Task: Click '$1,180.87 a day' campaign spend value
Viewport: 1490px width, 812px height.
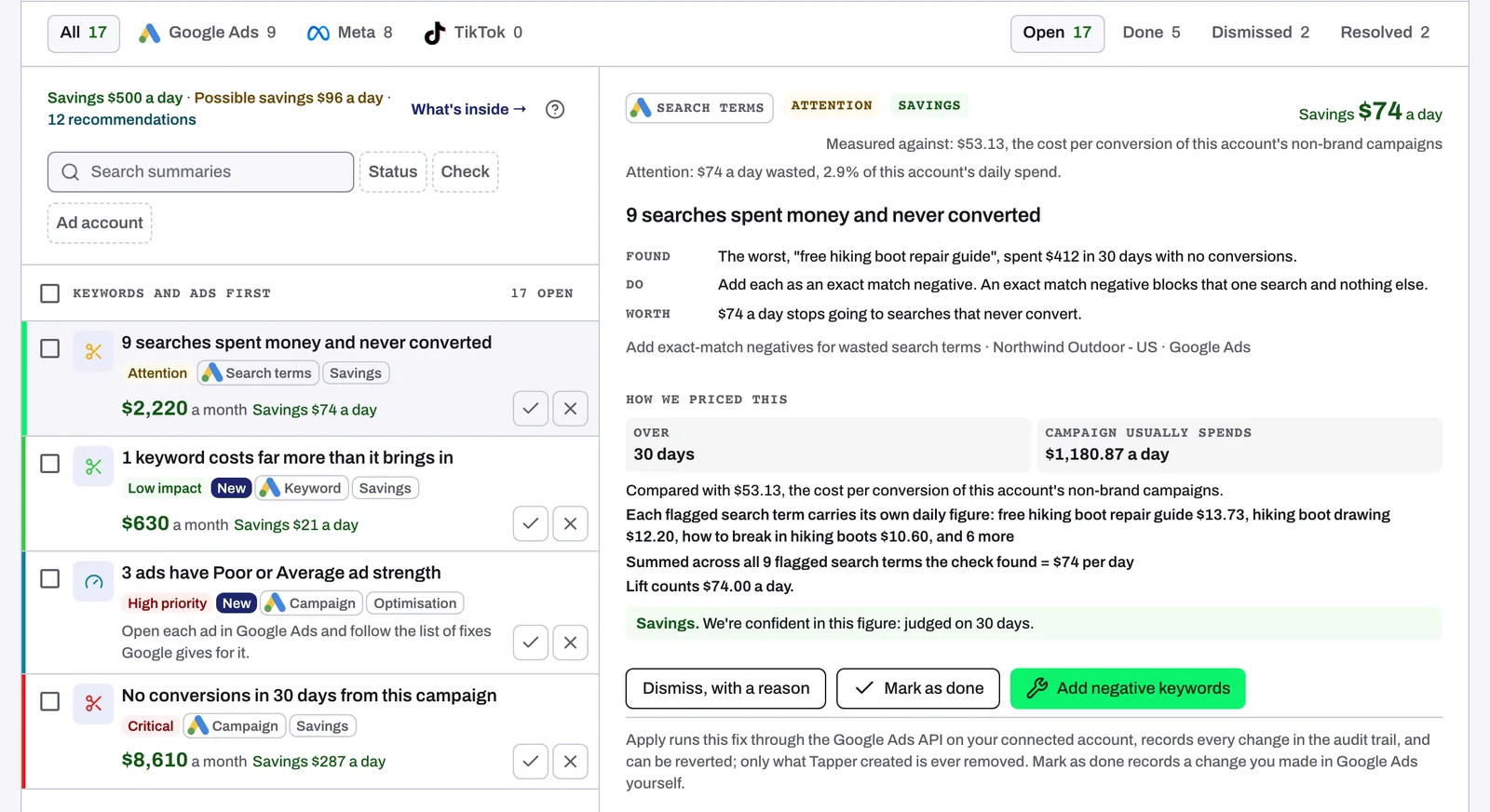Action: click(x=1107, y=454)
